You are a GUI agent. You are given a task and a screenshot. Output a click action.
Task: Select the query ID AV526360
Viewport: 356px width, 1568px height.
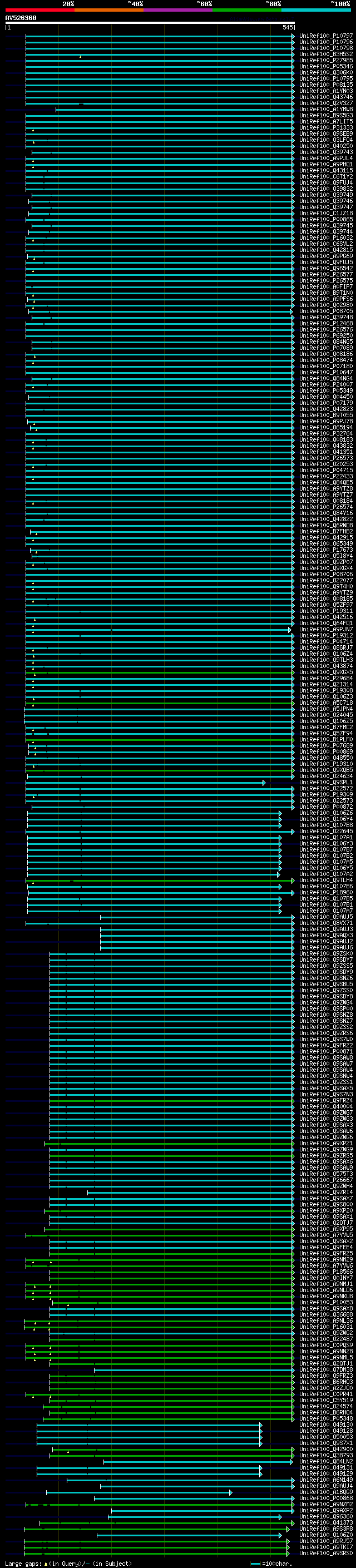pos(21,18)
